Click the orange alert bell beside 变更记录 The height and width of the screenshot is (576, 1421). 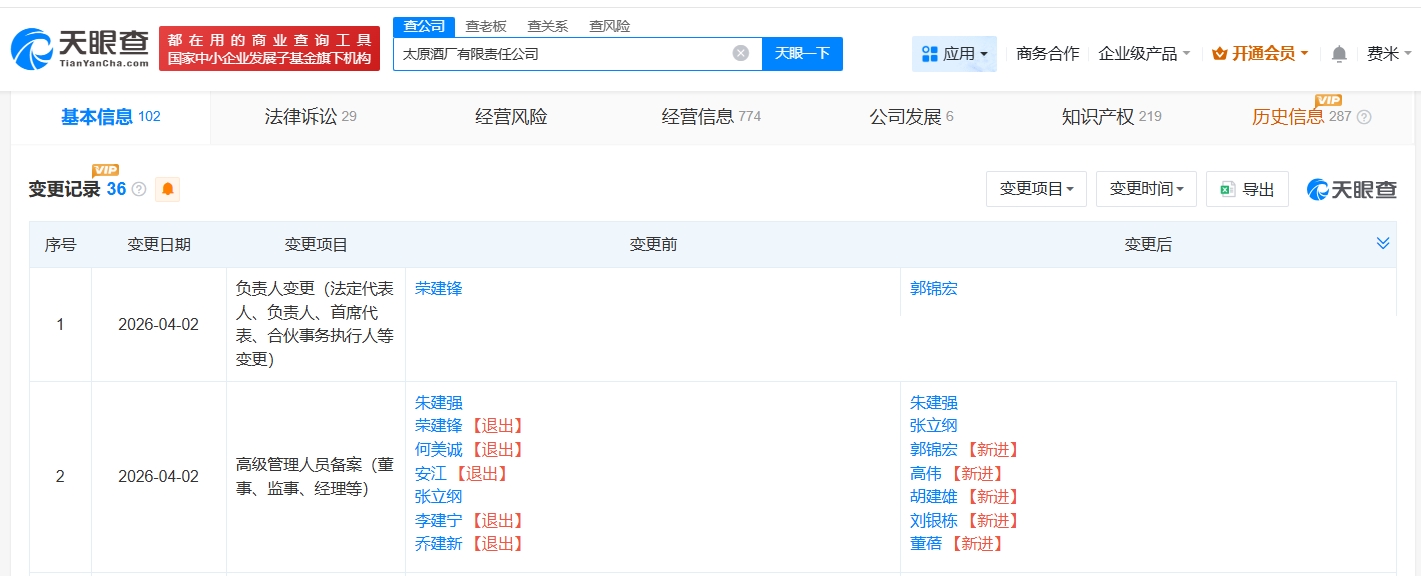coord(168,189)
